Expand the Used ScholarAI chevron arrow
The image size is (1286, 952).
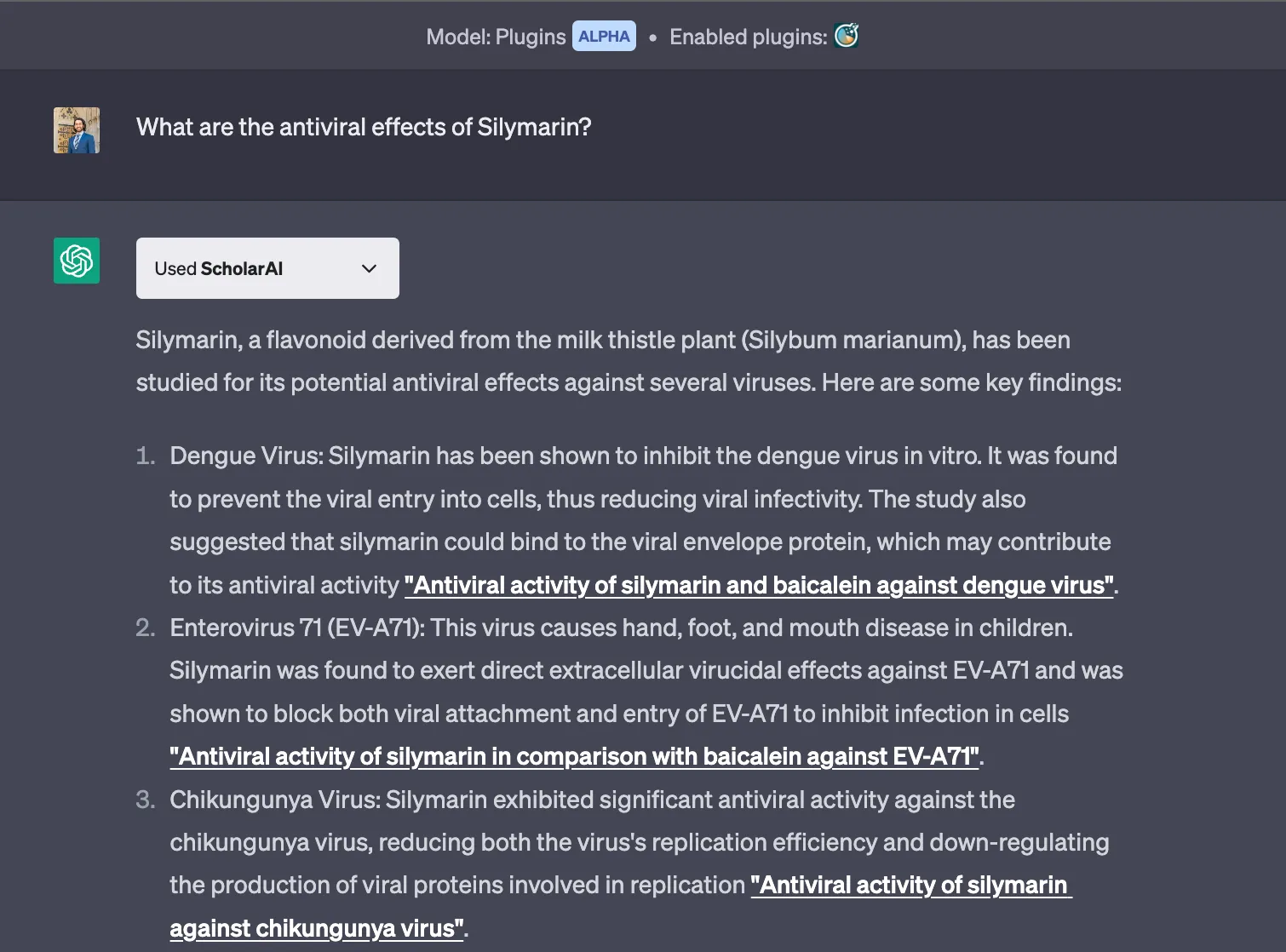[369, 269]
